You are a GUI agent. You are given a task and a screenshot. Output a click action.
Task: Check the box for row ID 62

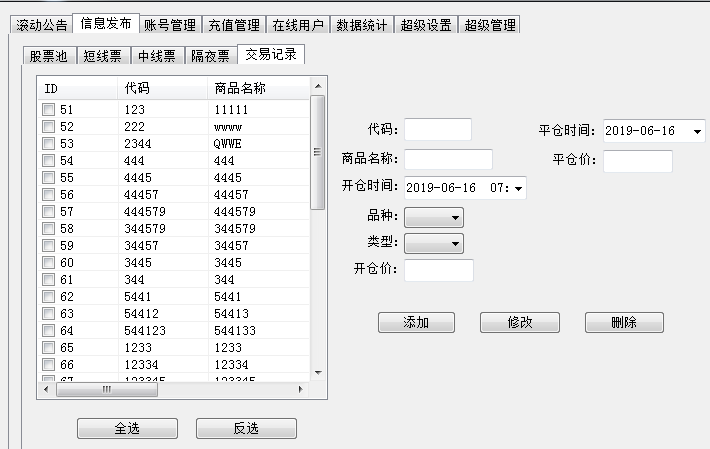pyautogui.click(x=48, y=296)
